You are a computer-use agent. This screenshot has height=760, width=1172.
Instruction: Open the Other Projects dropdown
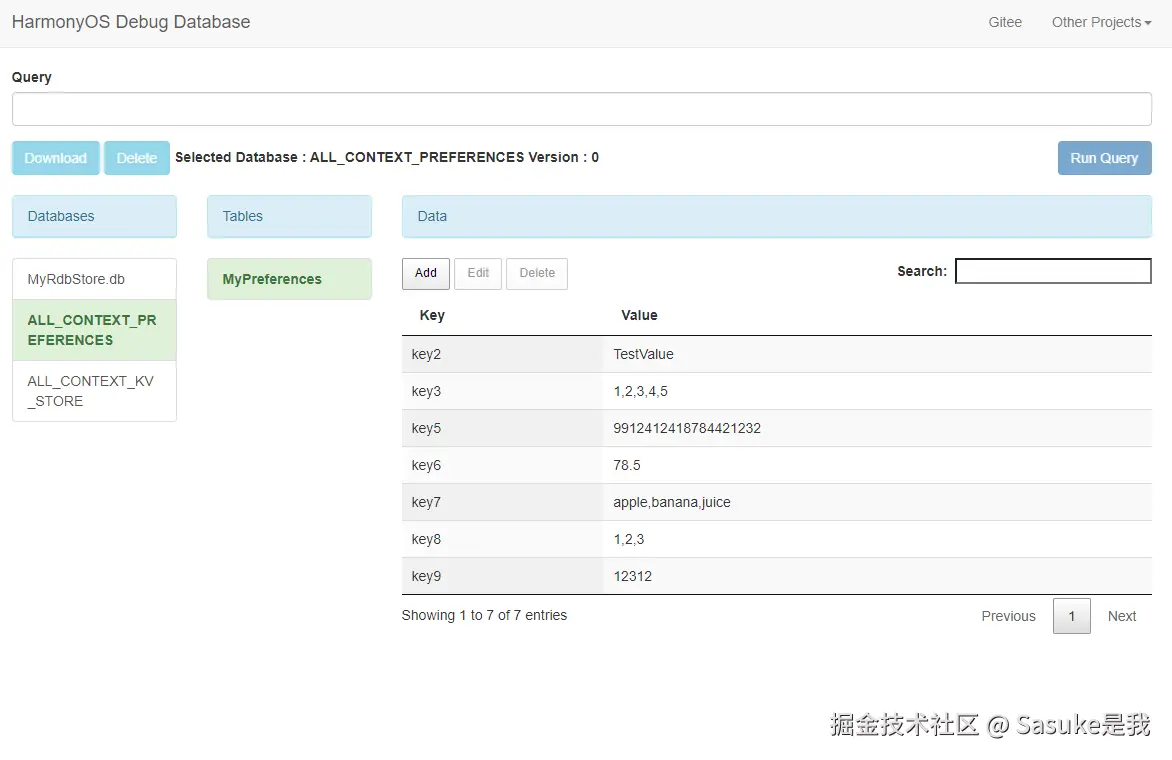pyautogui.click(x=1101, y=22)
